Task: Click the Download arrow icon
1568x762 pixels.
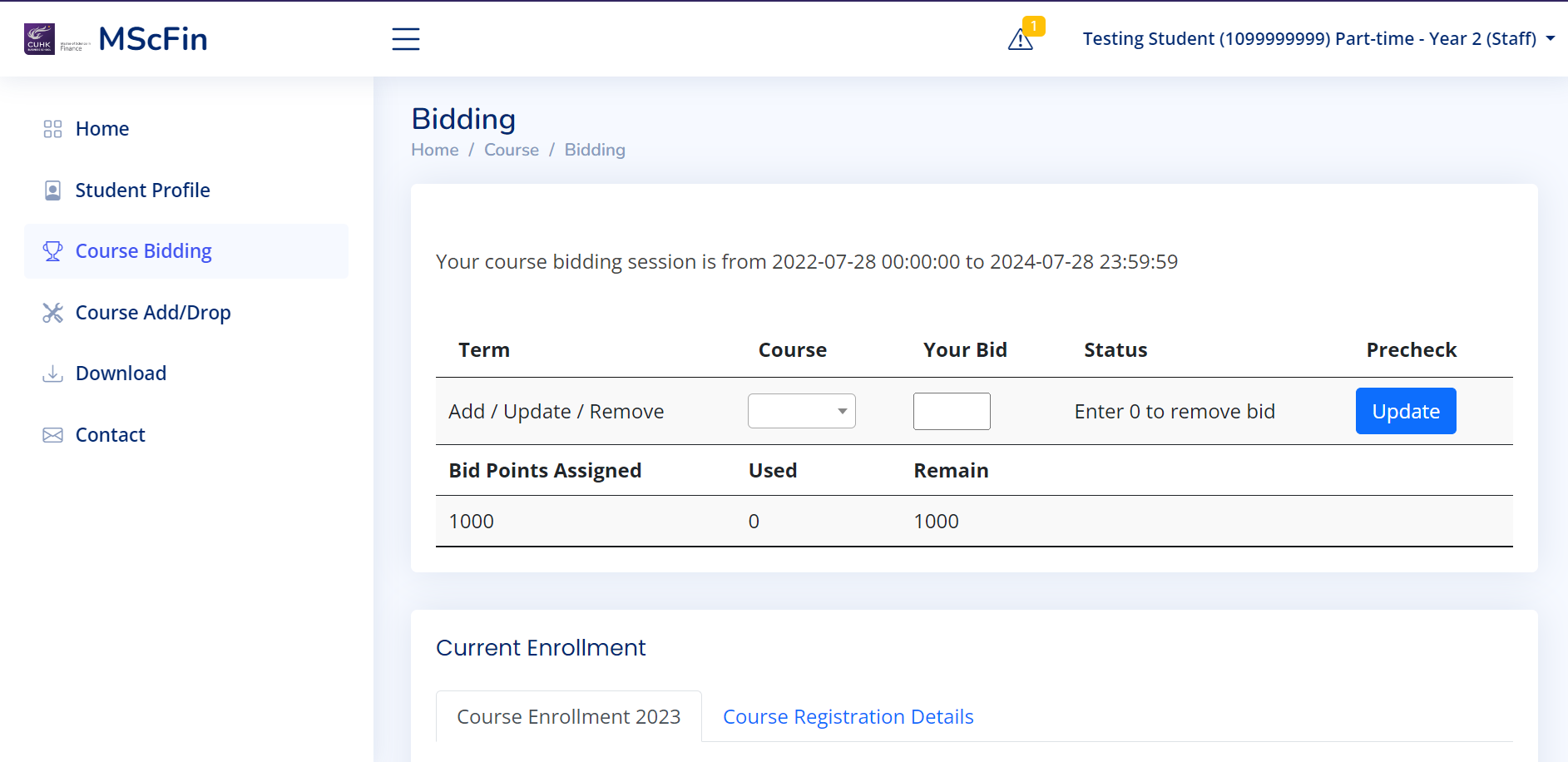Action: [x=52, y=374]
